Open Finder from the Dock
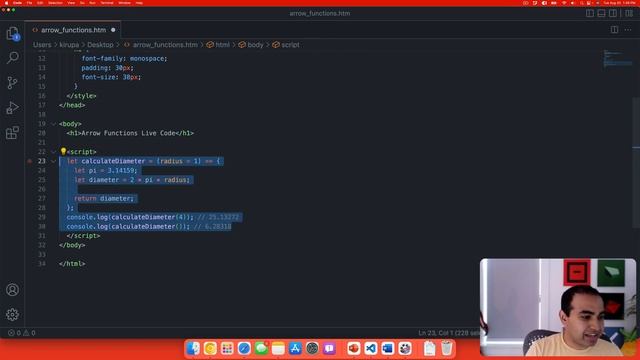The height and width of the screenshot is (360, 640). [193, 348]
